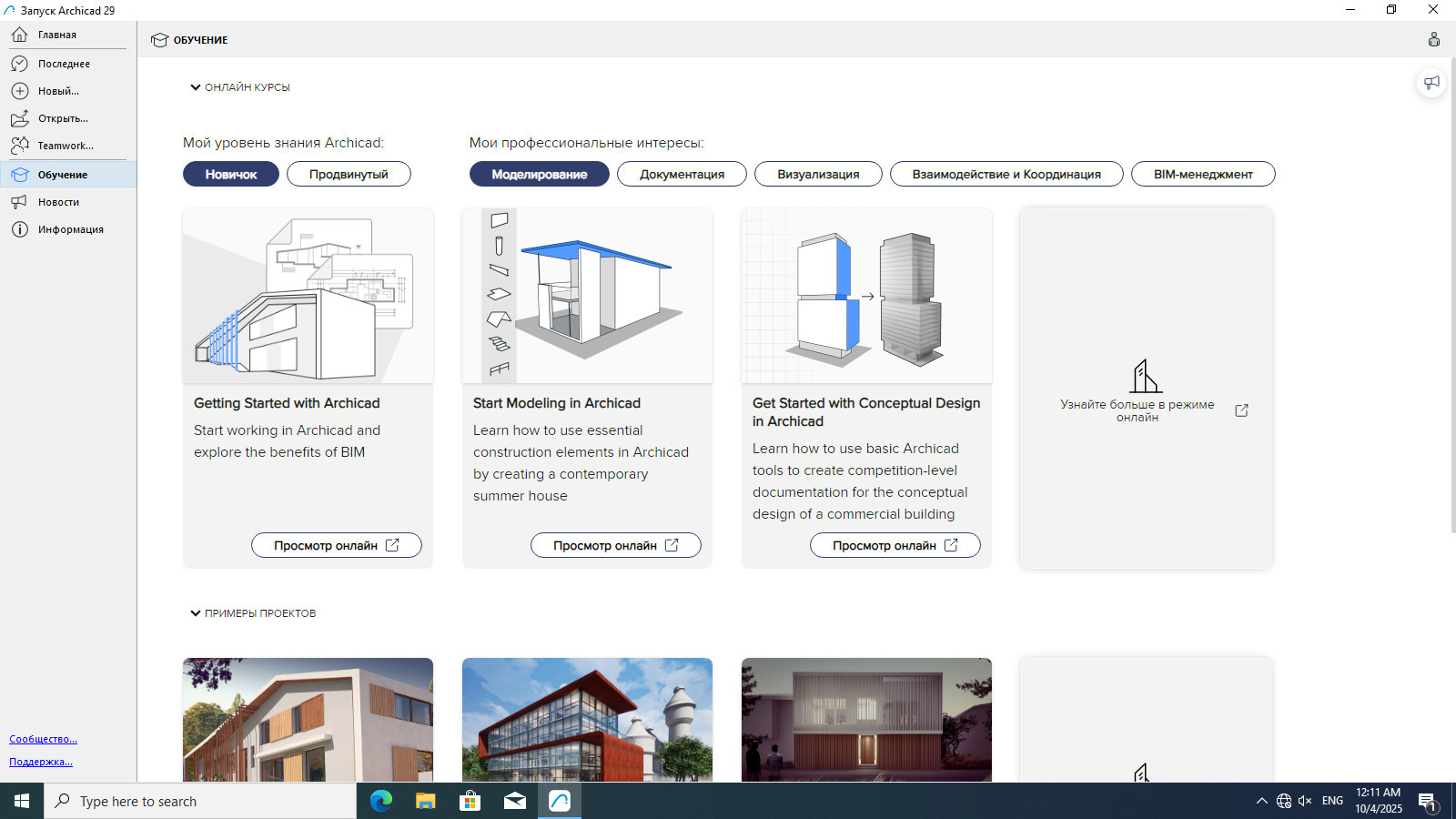
Task: Open the Узнайте больше в режиме онлайн card
Action: click(x=1146, y=389)
